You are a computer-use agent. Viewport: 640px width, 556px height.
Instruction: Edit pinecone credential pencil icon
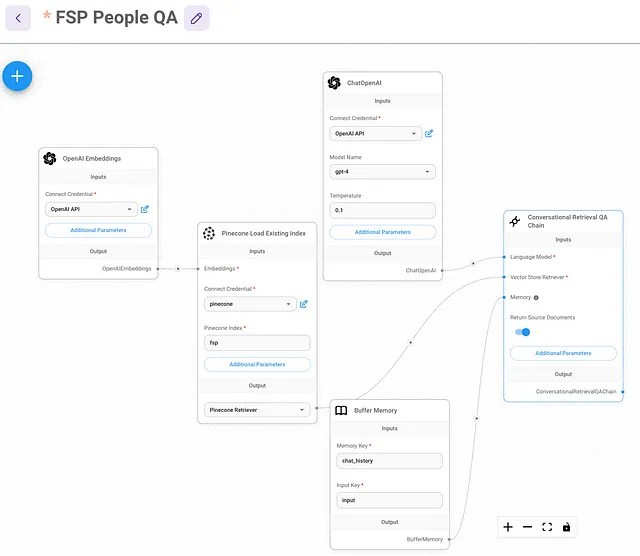pyautogui.click(x=304, y=304)
